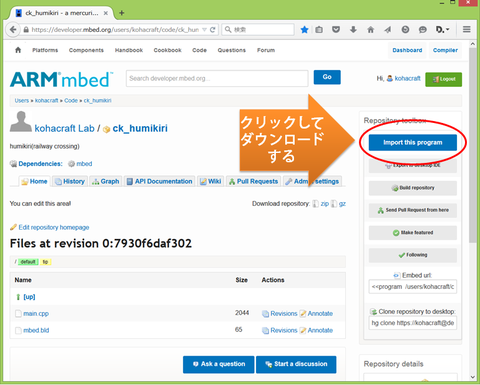Open the ck_humikiri program title link
Image resolution: width=480 pixels, height=385 pixels.
140,128
